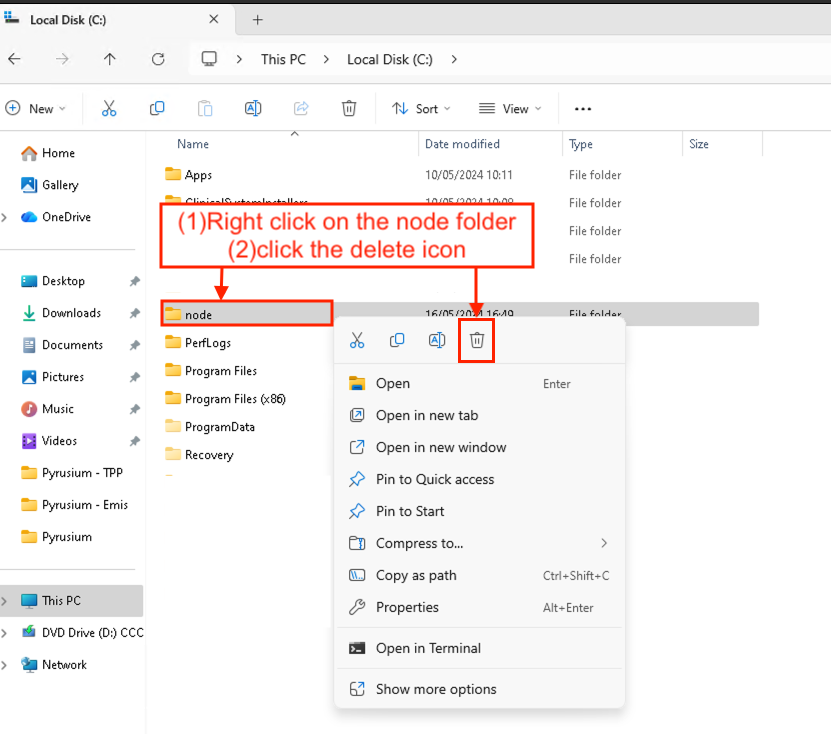Click This PC in the address bar

[x=283, y=59]
